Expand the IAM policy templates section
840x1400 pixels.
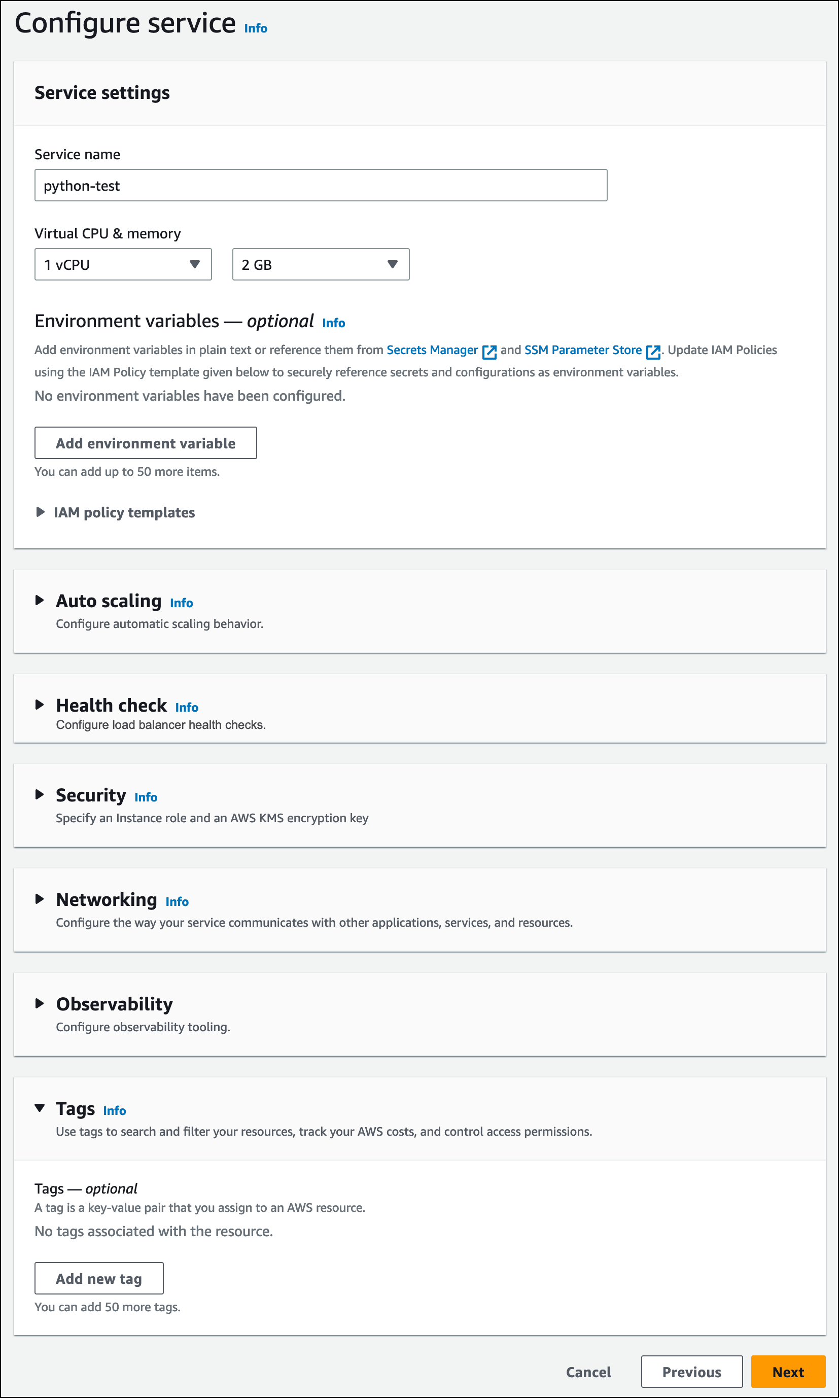[40, 512]
